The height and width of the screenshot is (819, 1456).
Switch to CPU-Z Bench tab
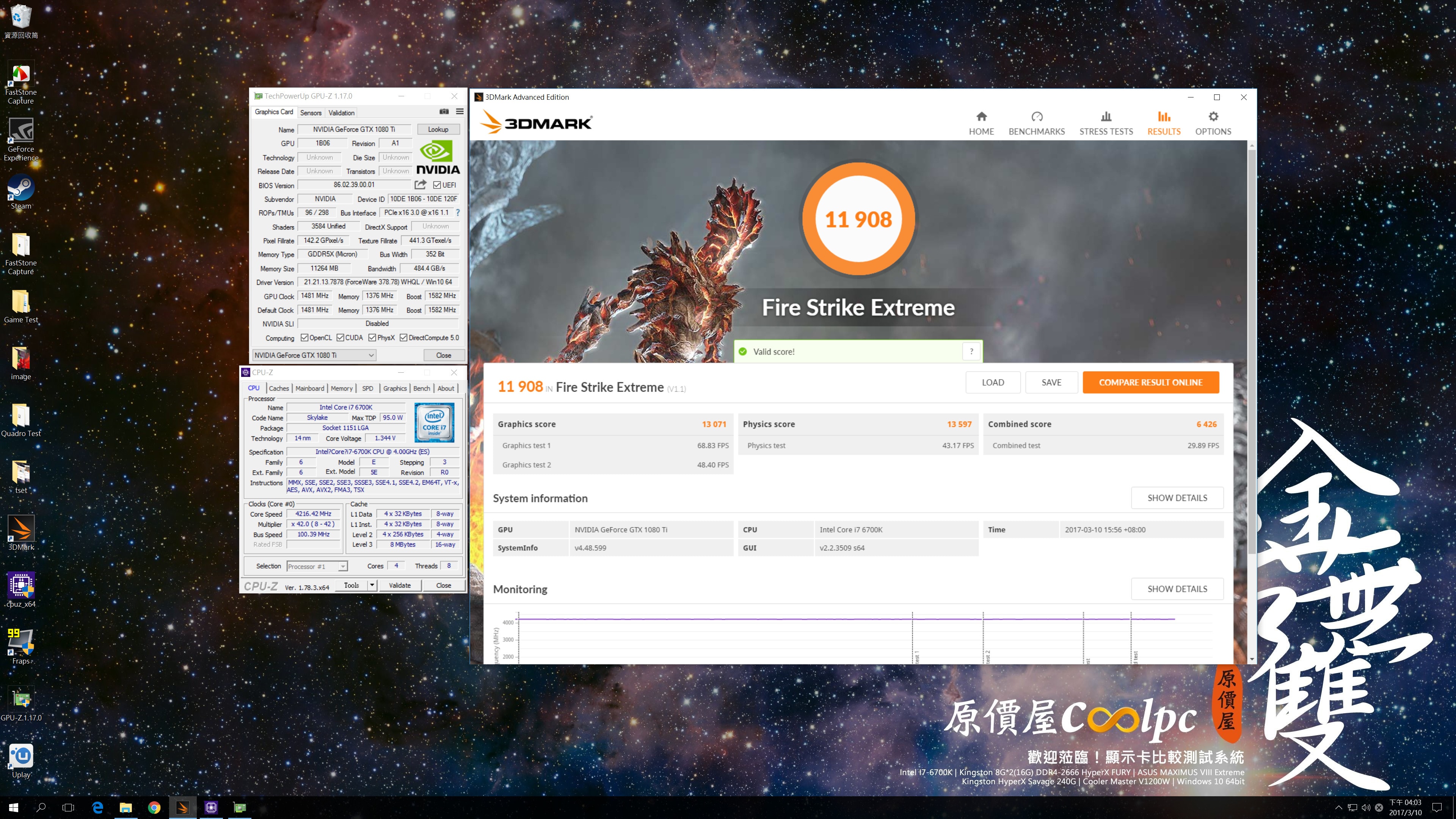(422, 388)
